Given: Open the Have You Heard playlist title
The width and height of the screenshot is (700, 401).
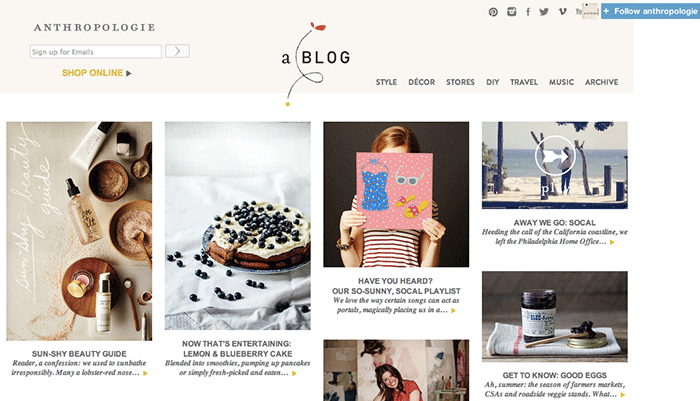Looking at the screenshot, I should [396, 286].
